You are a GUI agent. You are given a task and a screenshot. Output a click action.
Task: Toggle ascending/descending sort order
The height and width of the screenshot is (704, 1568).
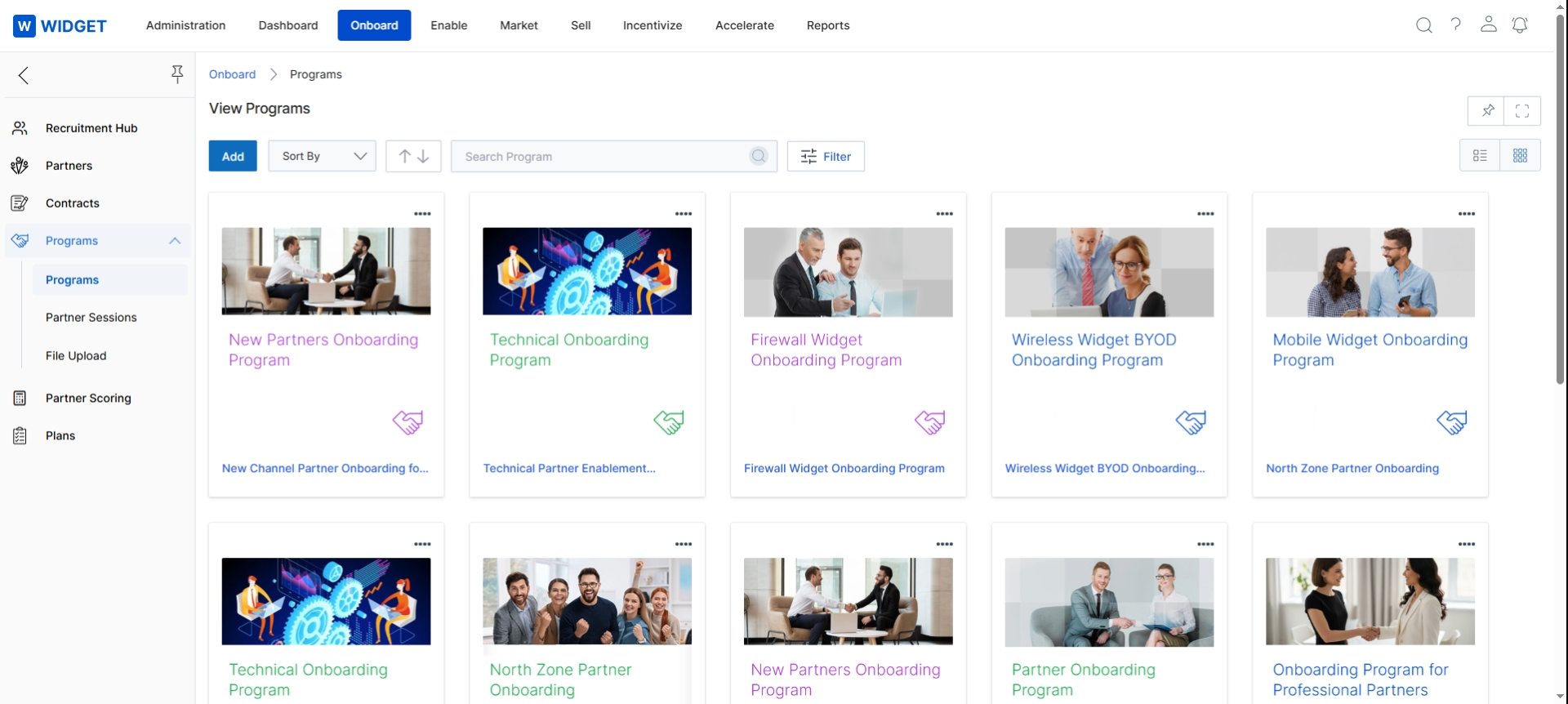pos(413,156)
